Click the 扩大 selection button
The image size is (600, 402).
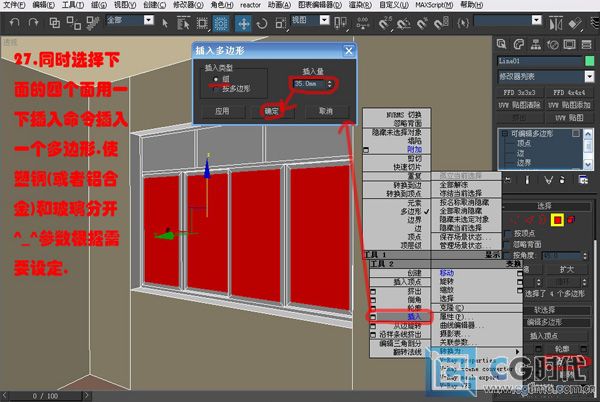566,270
